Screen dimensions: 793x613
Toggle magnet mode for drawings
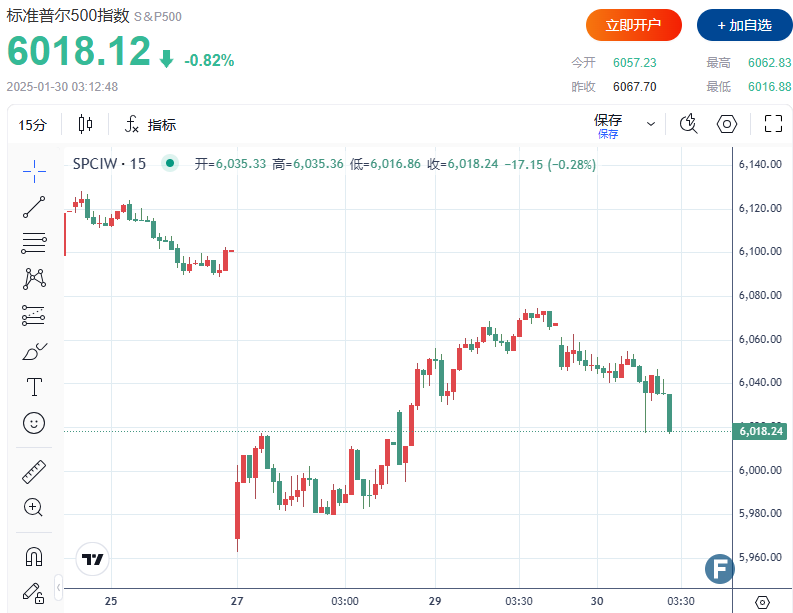click(x=34, y=556)
